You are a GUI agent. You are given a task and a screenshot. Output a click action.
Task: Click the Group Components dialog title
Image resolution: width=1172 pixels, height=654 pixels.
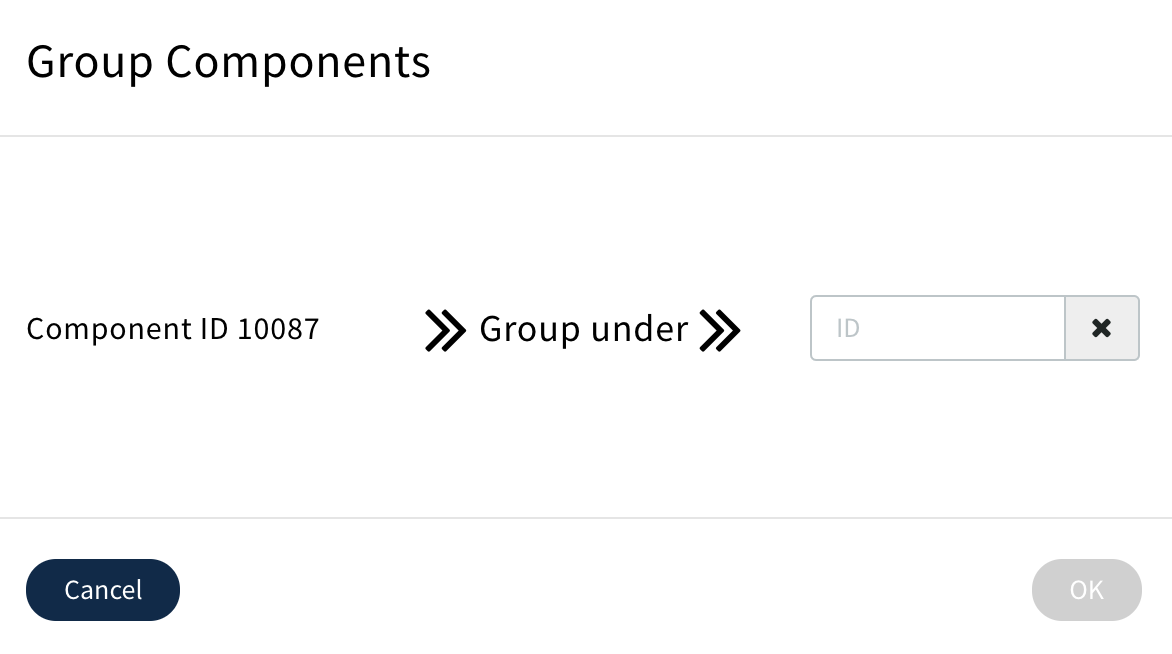click(x=228, y=62)
